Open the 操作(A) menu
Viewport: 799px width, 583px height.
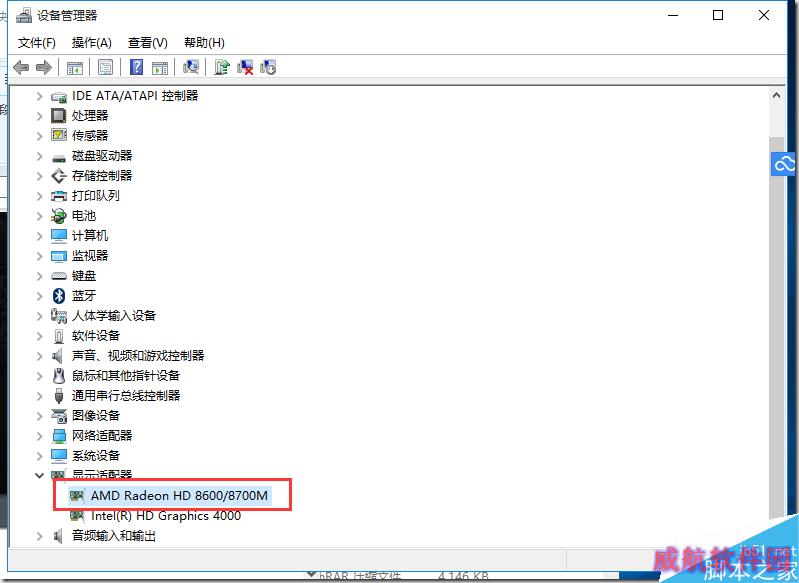(x=92, y=43)
